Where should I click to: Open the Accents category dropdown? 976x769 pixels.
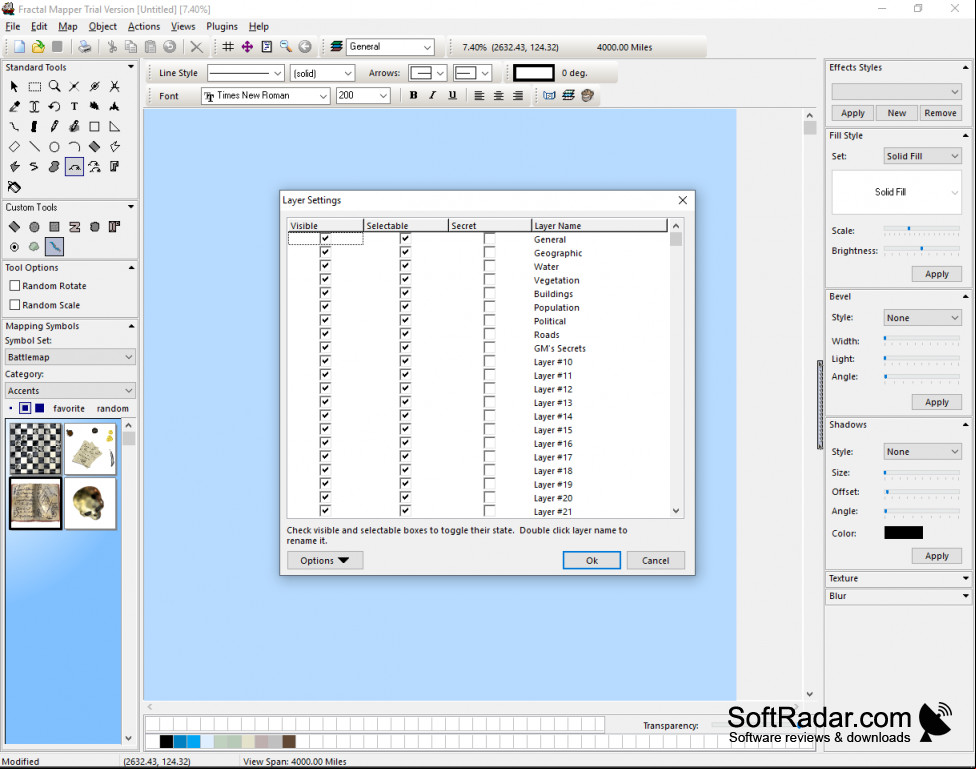(70, 390)
